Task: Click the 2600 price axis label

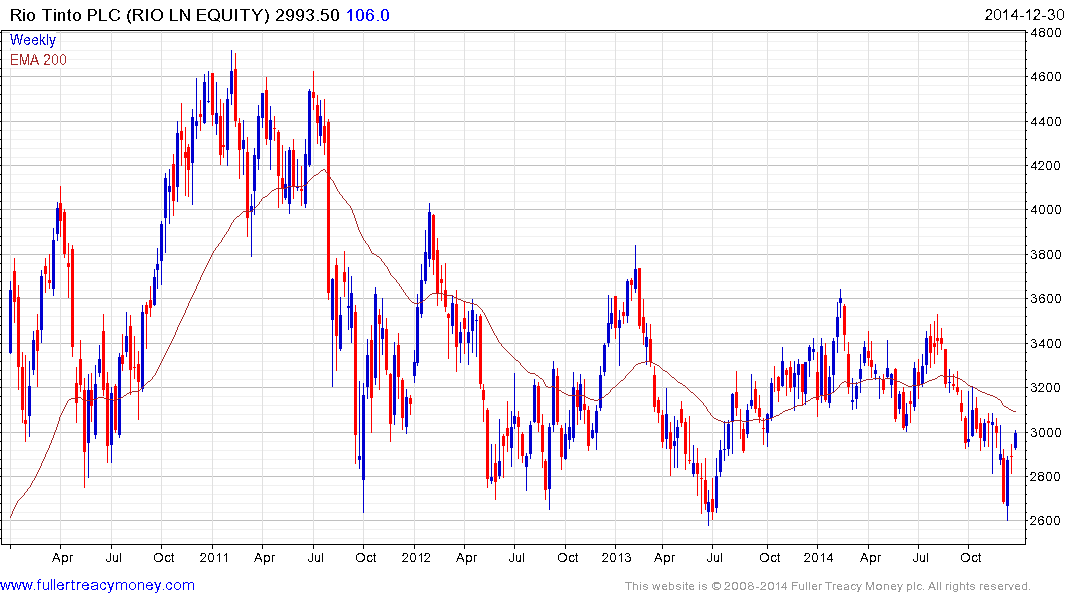Action: coord(1046,520)
